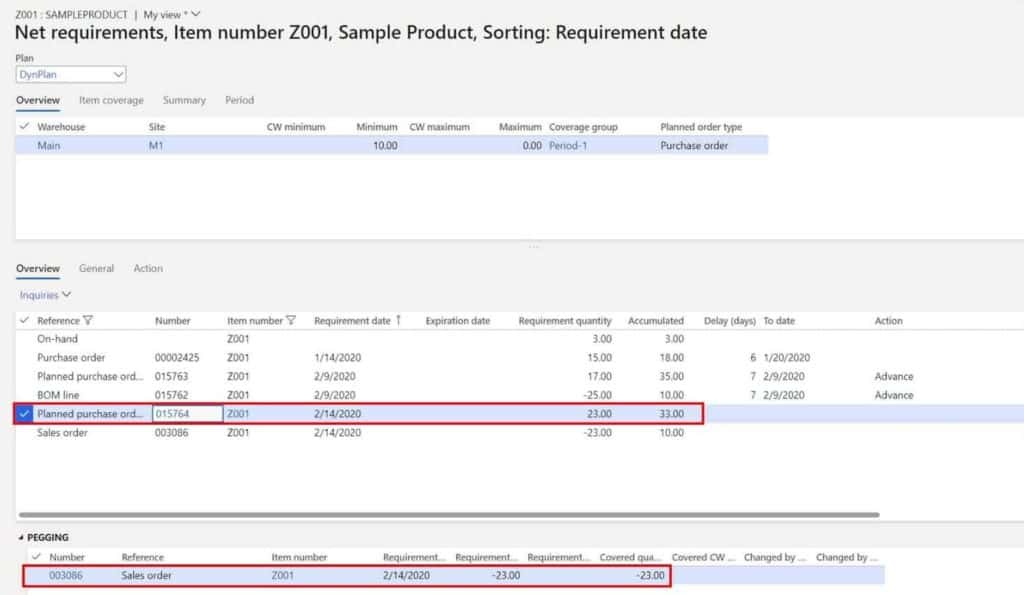Image resolution: width=1024 pixels, height=595 pixels.
Task: Open the Plan dropdown showing DynPlan
Action: (118, 74)
